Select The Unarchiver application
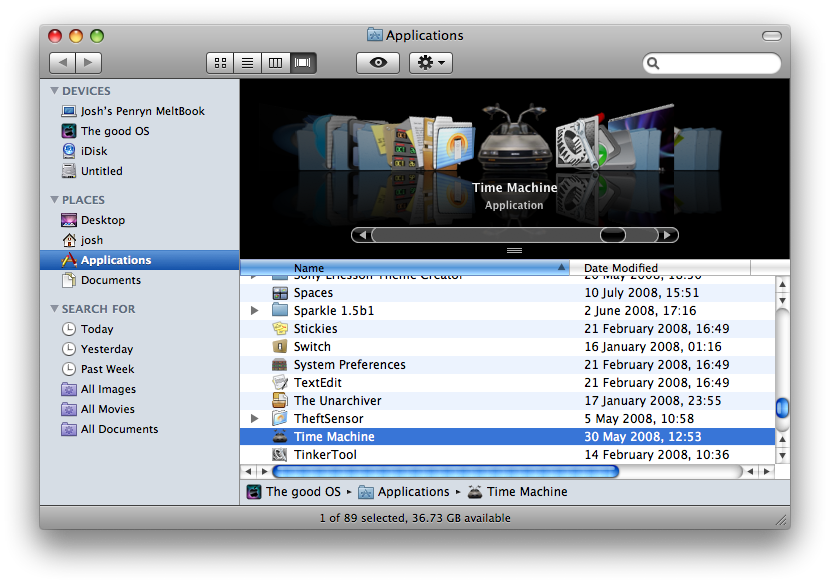The height and width of the screenshot is (584, 830). coord(507,401)
